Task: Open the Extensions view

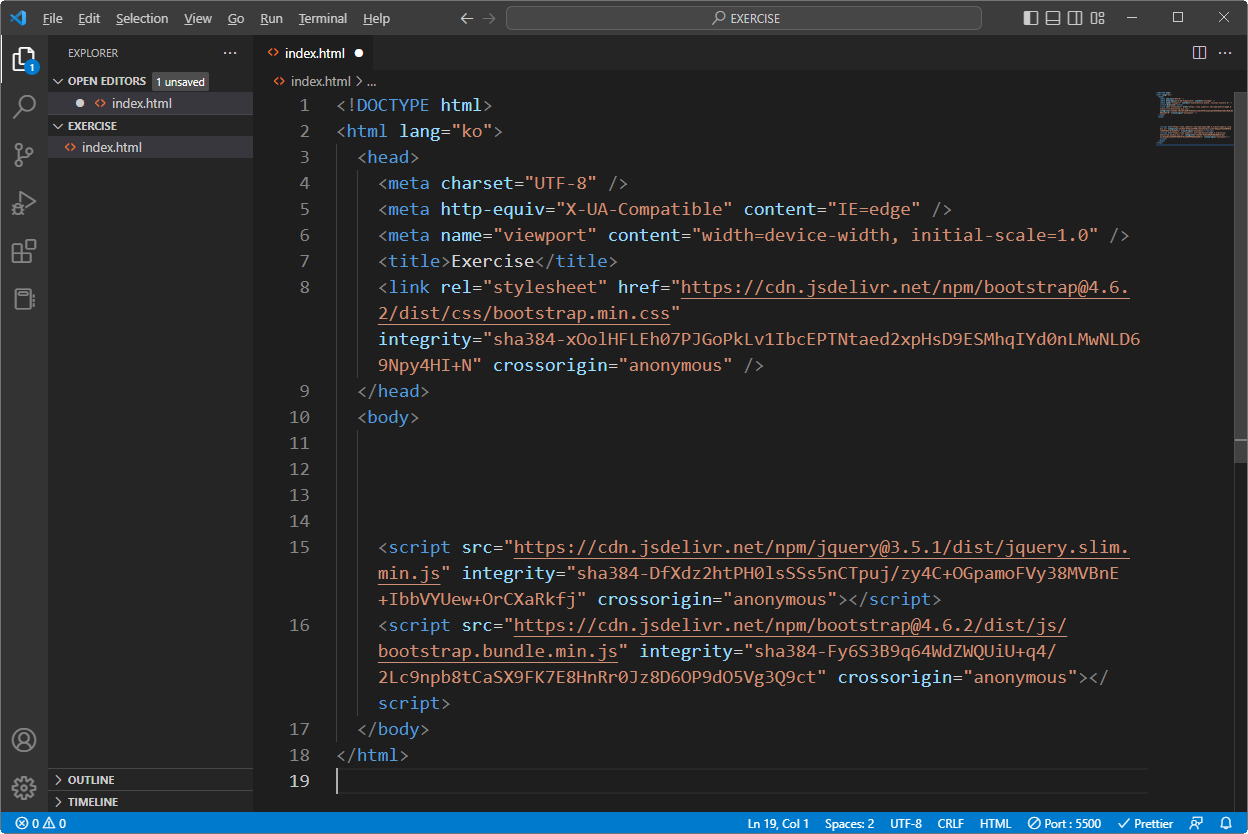Action: (24, 251)
